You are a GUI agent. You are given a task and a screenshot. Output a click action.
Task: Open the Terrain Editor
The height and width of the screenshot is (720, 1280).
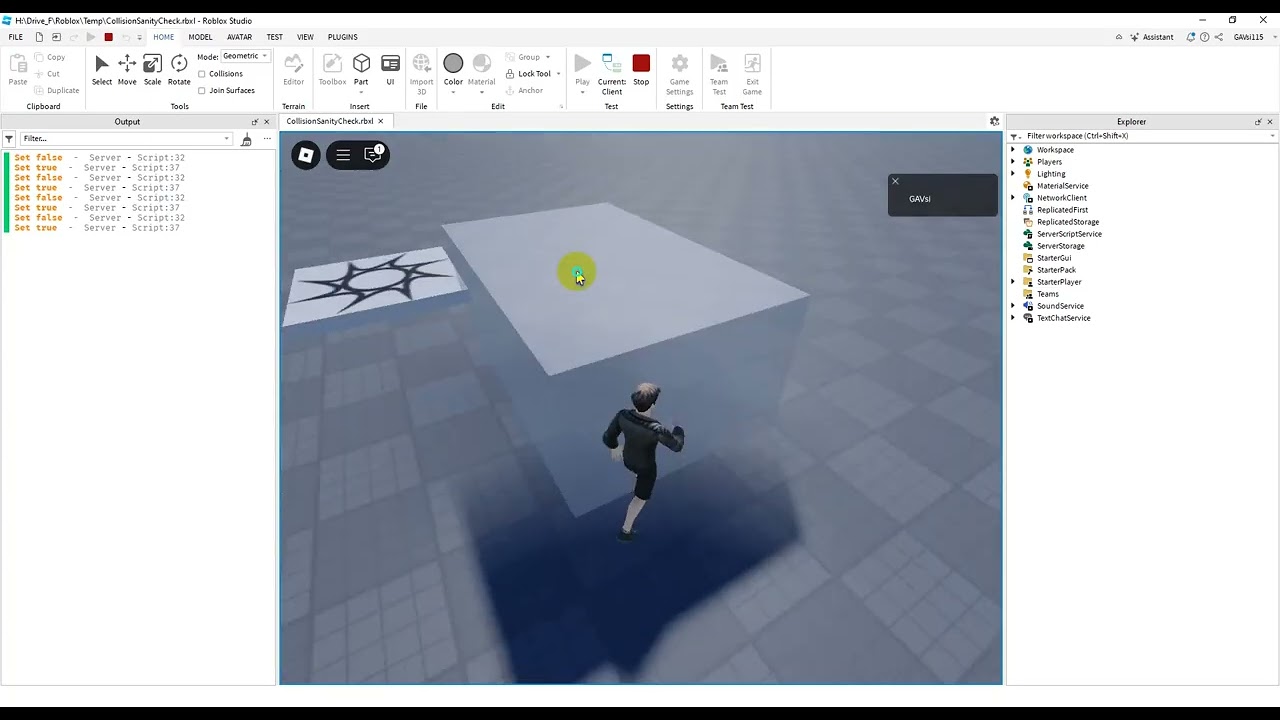pos(293,70)
